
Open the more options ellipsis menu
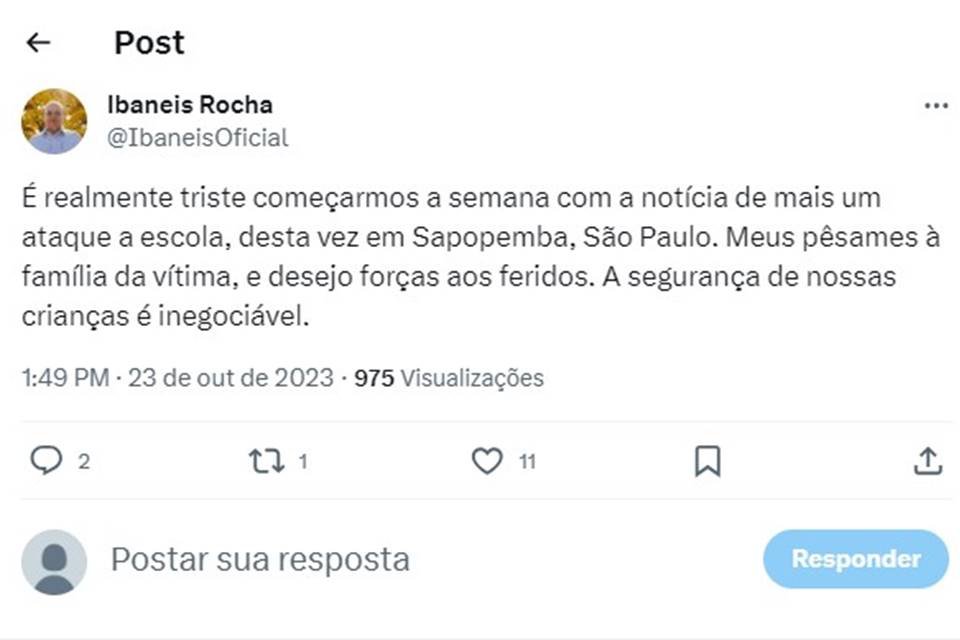(936, 106)
